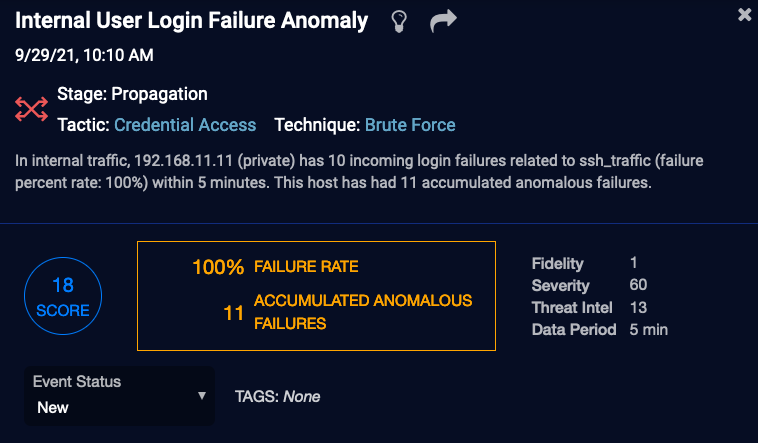Image resolution: width=758 pixels, height=443 pixels.
Task: Expand the Event Status dropdown
Action: (119, 396)
